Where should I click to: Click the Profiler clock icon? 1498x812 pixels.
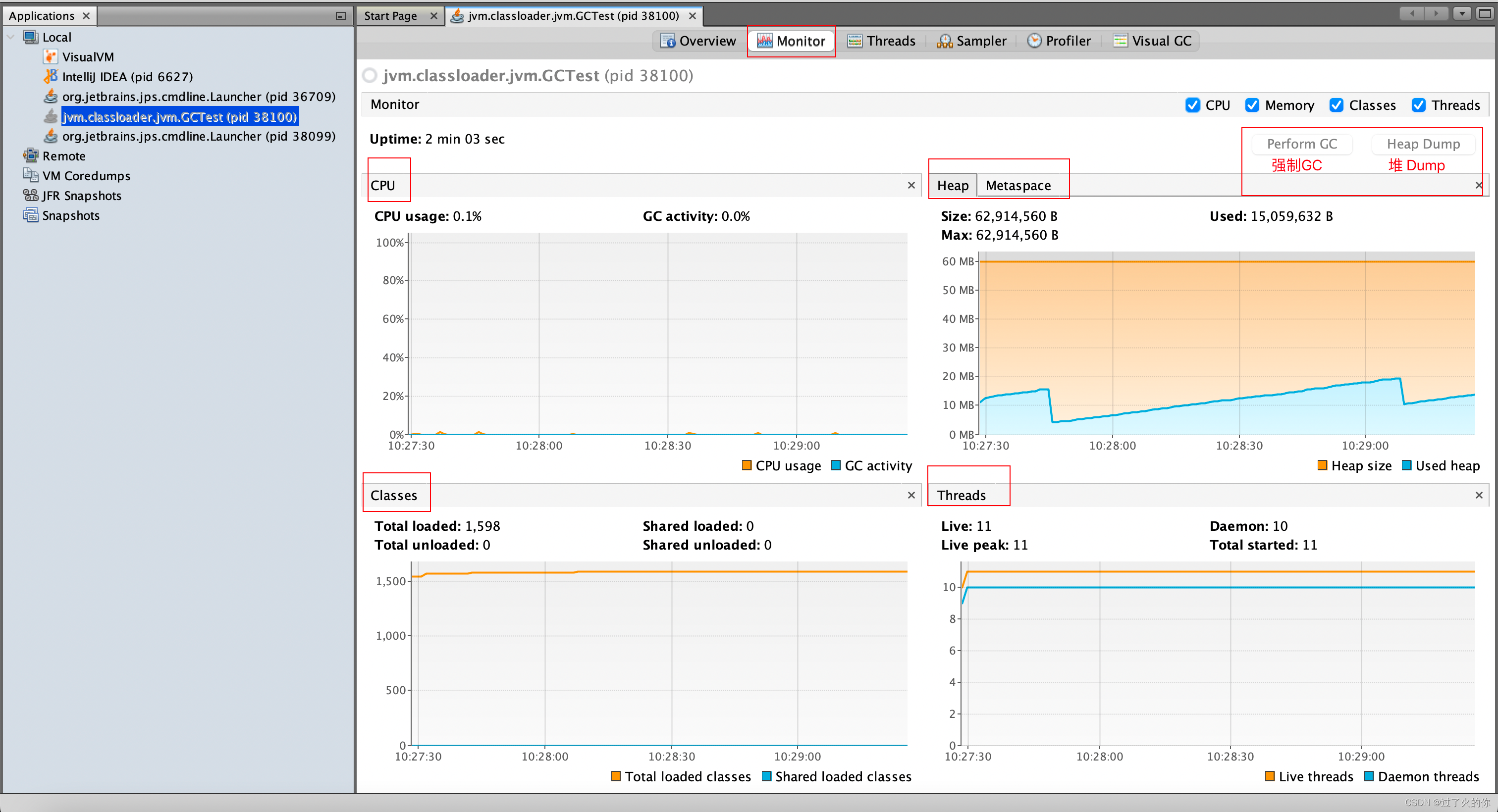[1034, 41]
